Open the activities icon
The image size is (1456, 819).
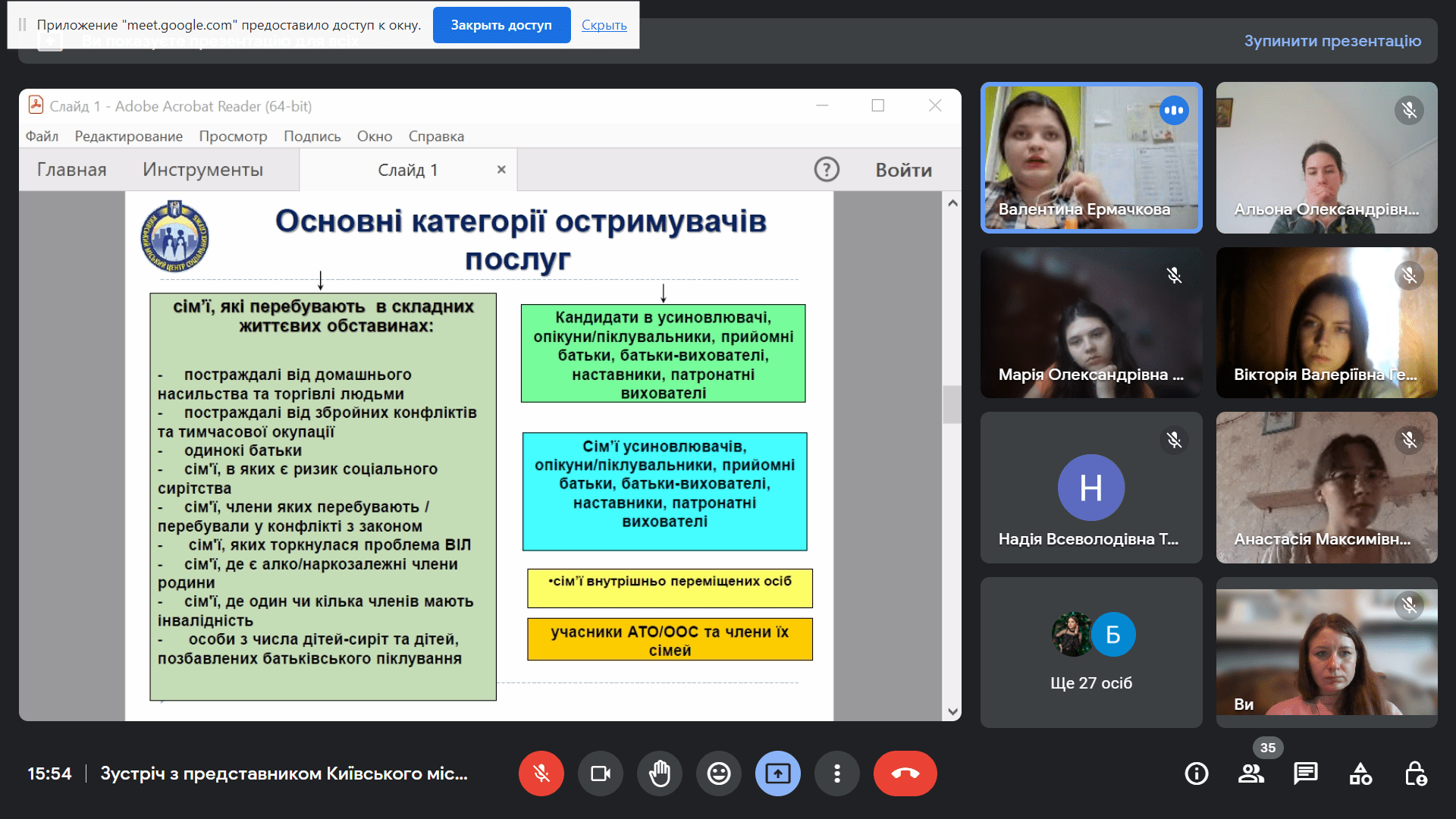[x=1360, y=773]
